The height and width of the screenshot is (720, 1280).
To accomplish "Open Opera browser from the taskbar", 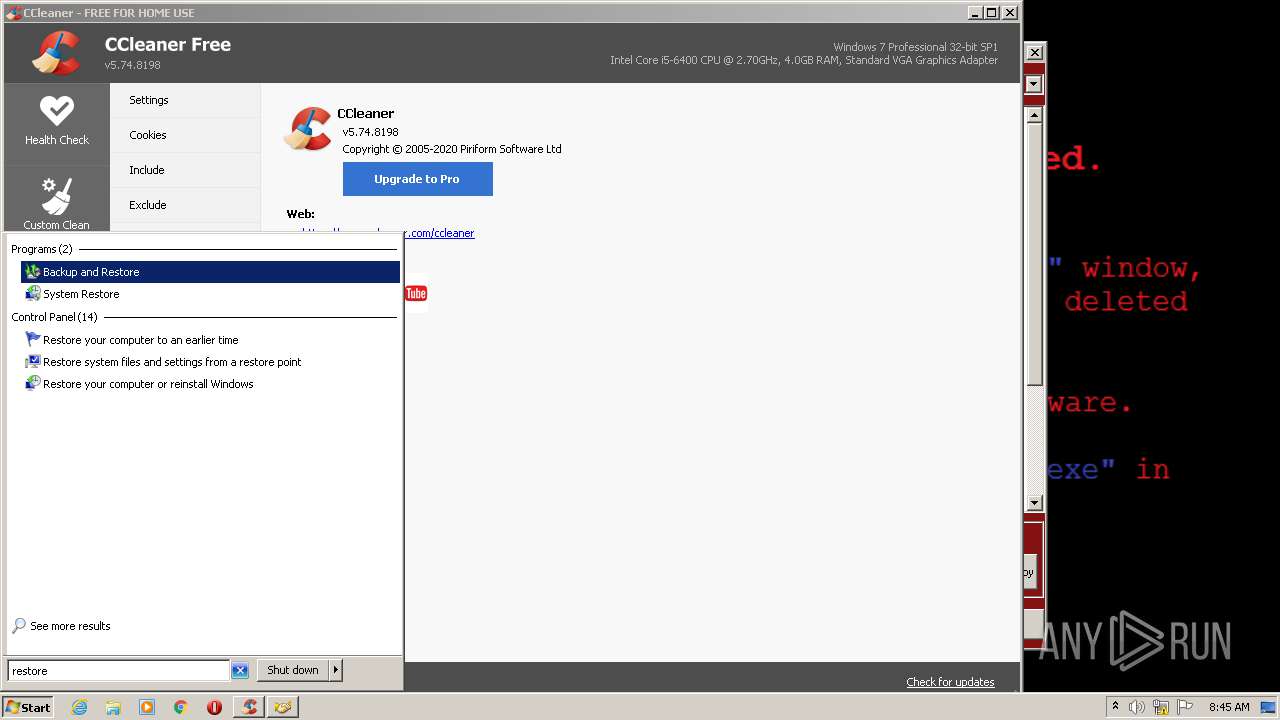I will [214, 707].
